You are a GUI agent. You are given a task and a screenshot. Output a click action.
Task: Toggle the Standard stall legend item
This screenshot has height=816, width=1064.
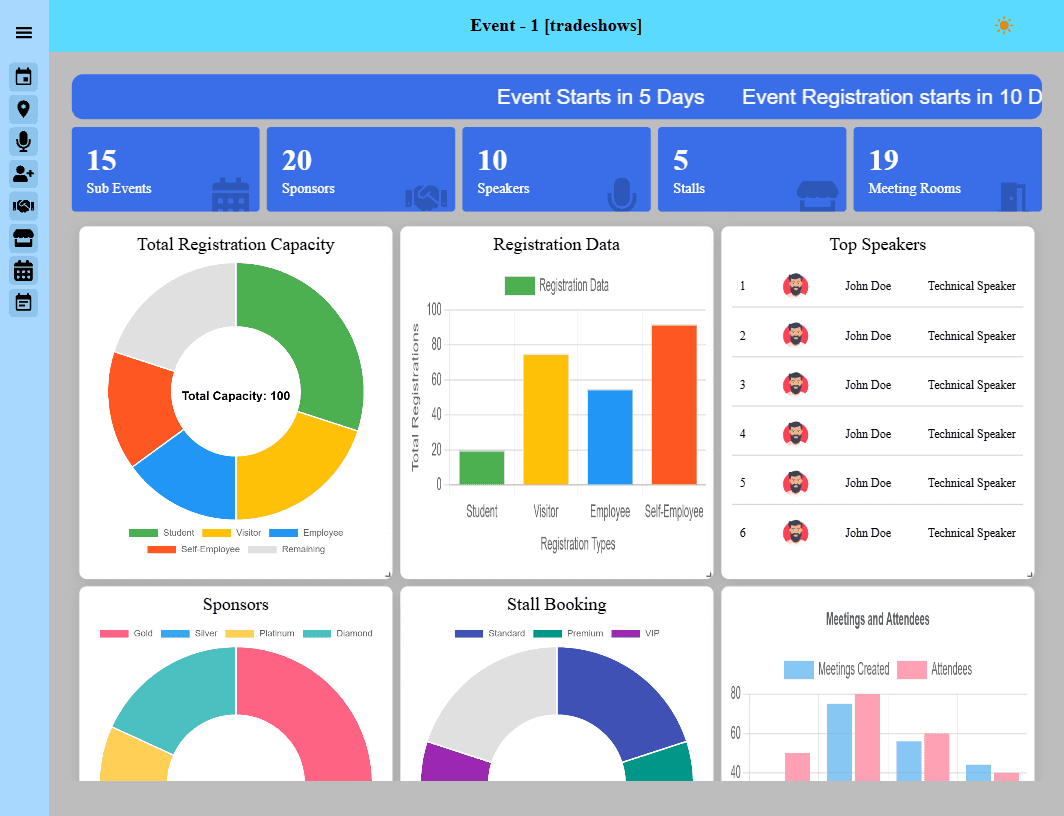click(490, 634)
